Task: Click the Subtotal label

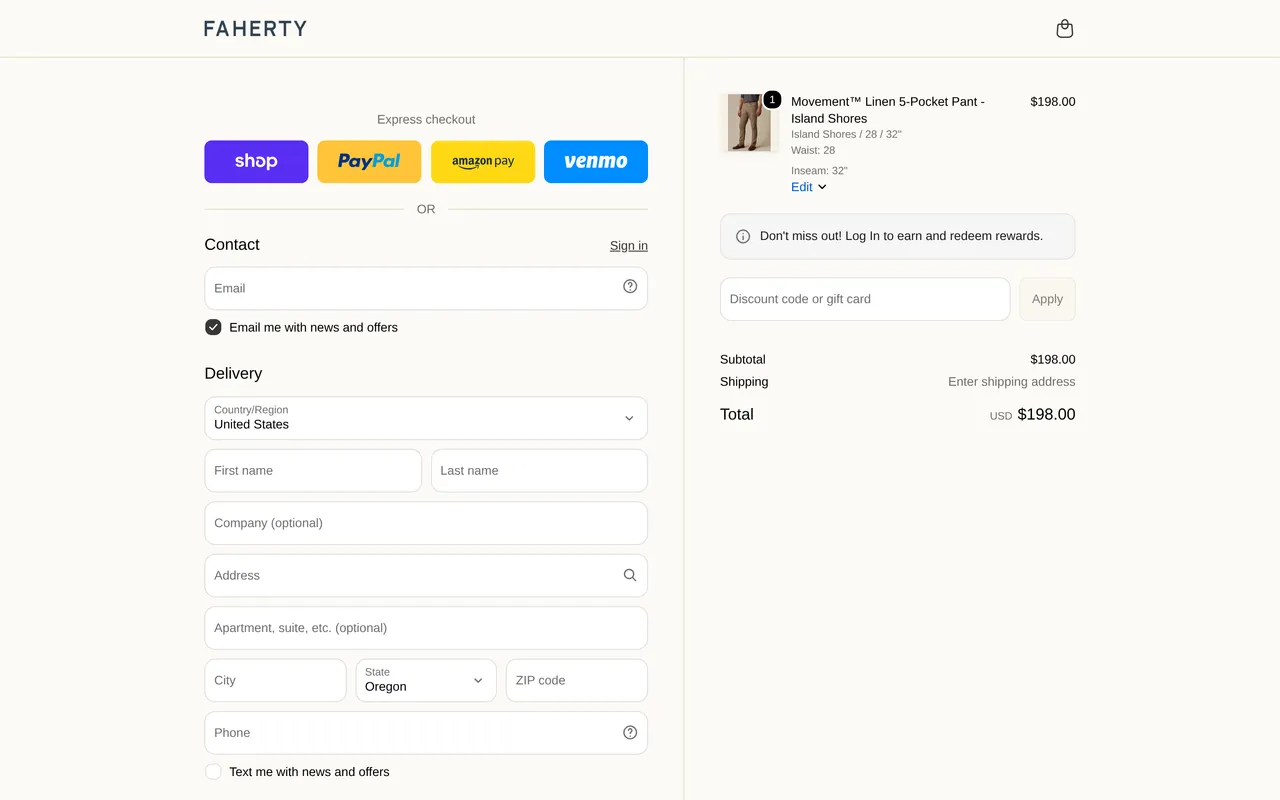Action: (x=743, y=360)
